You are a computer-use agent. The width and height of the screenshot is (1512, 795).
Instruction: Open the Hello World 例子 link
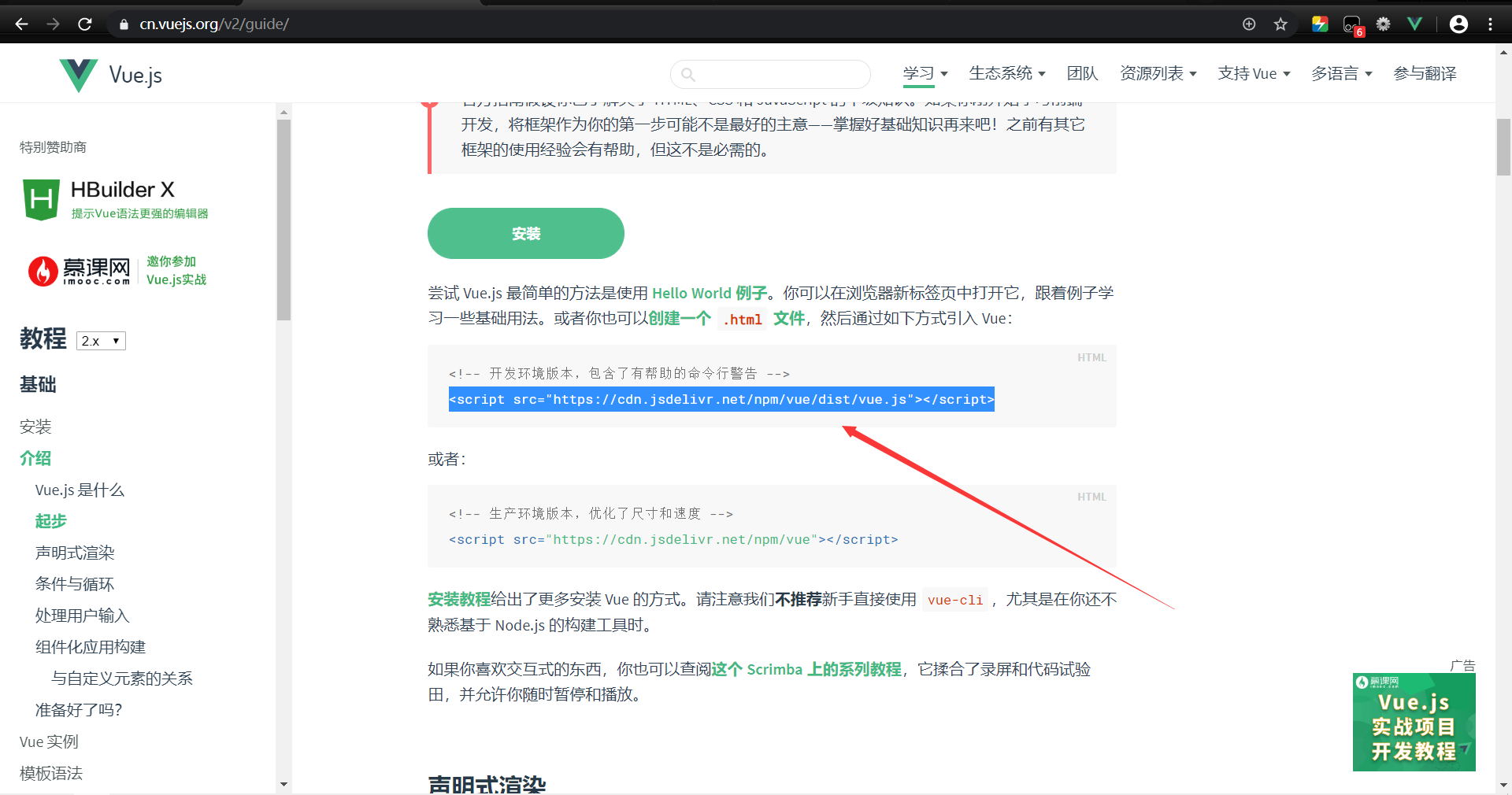click(710, 294)
